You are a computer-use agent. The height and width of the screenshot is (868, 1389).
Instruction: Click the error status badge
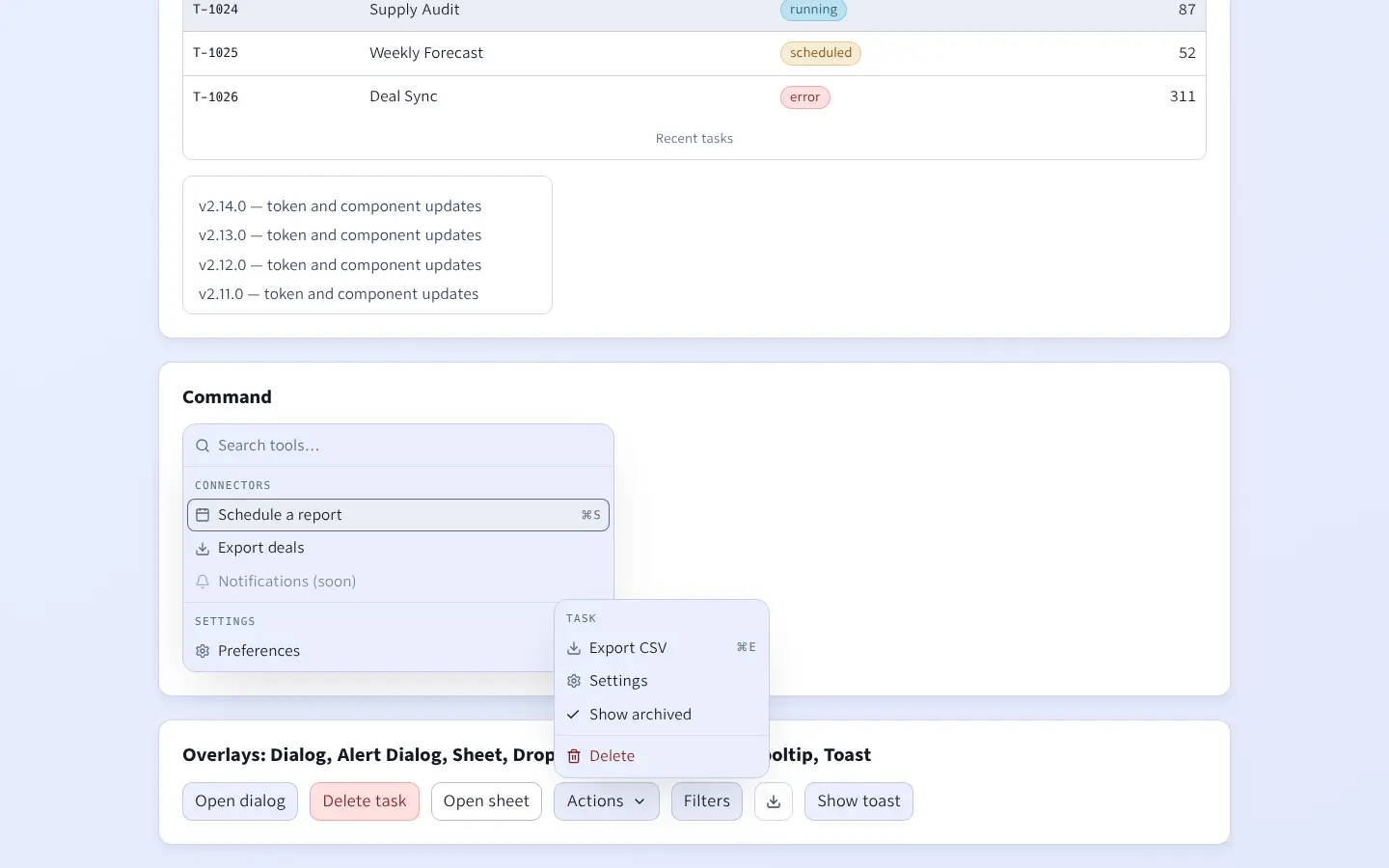point(804,97)
